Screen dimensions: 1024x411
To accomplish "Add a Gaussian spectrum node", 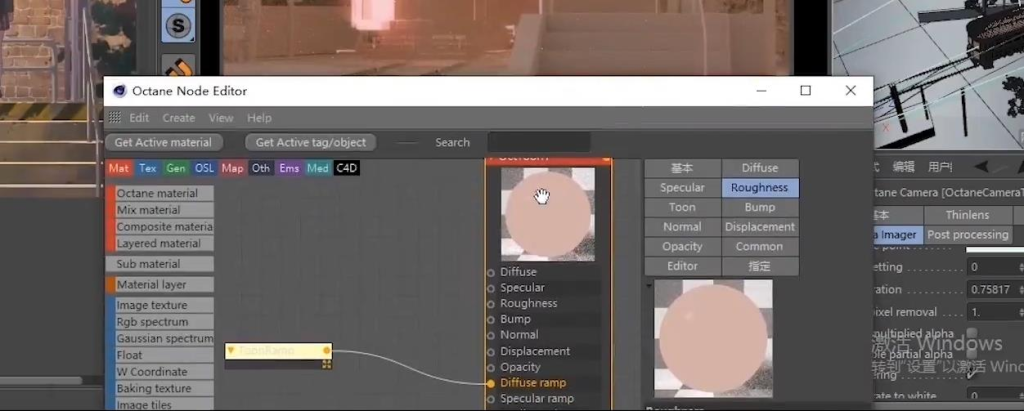I will coord(159,338).
